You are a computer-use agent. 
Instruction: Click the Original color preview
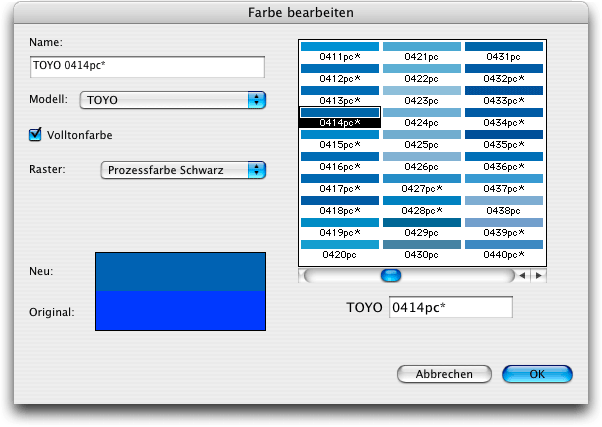pyautogui.click(x=180, y=310)
